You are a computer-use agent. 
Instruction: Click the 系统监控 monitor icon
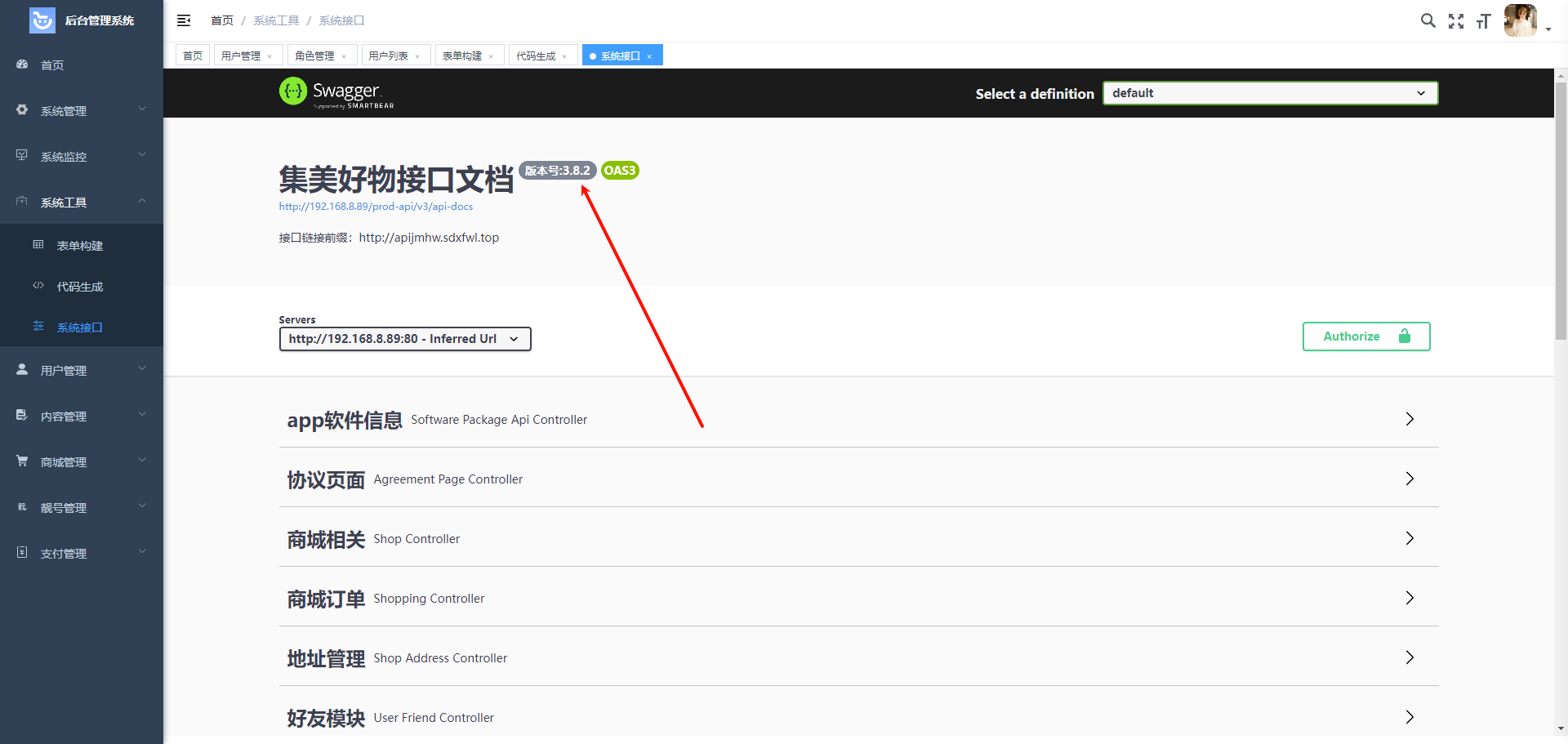(x=22, y=155)
